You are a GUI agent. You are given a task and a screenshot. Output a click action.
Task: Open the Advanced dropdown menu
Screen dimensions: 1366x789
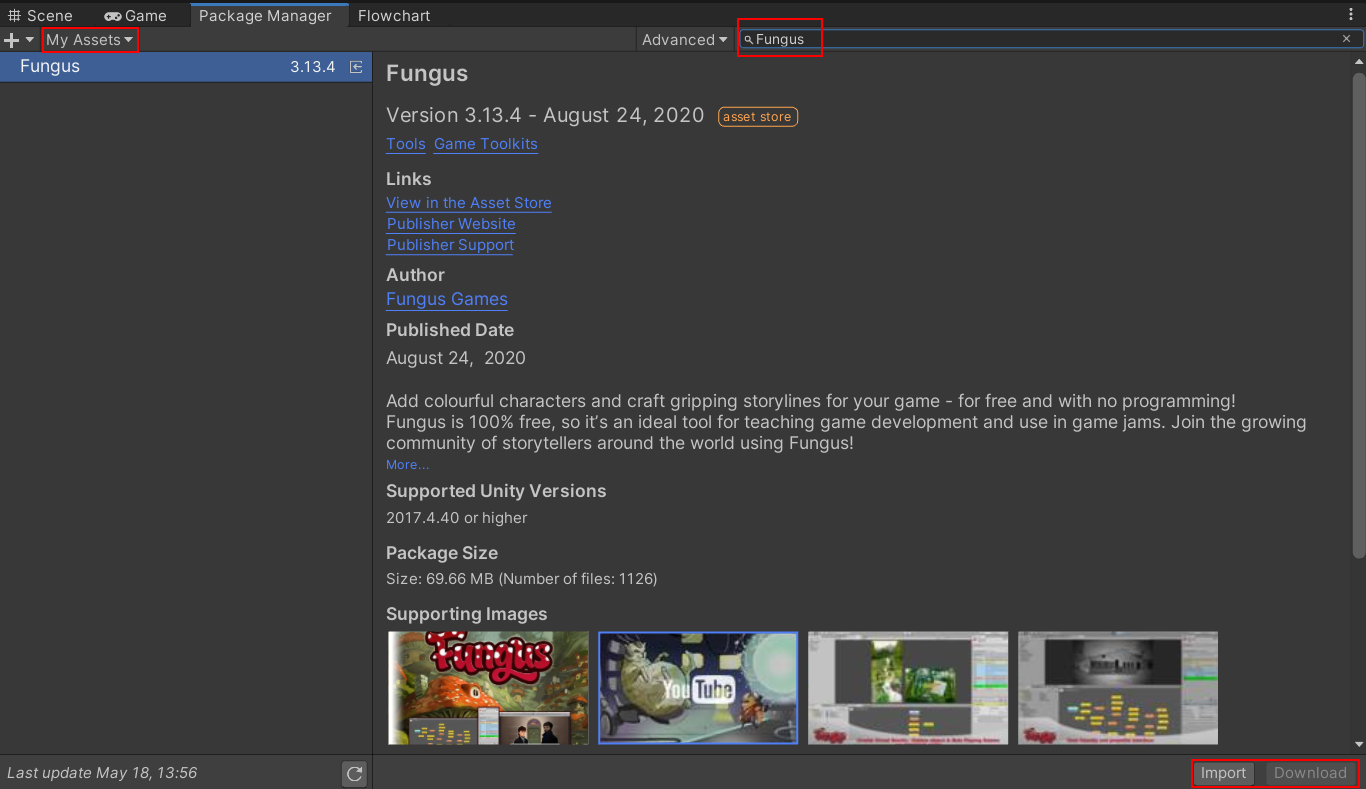click(685, 40)
